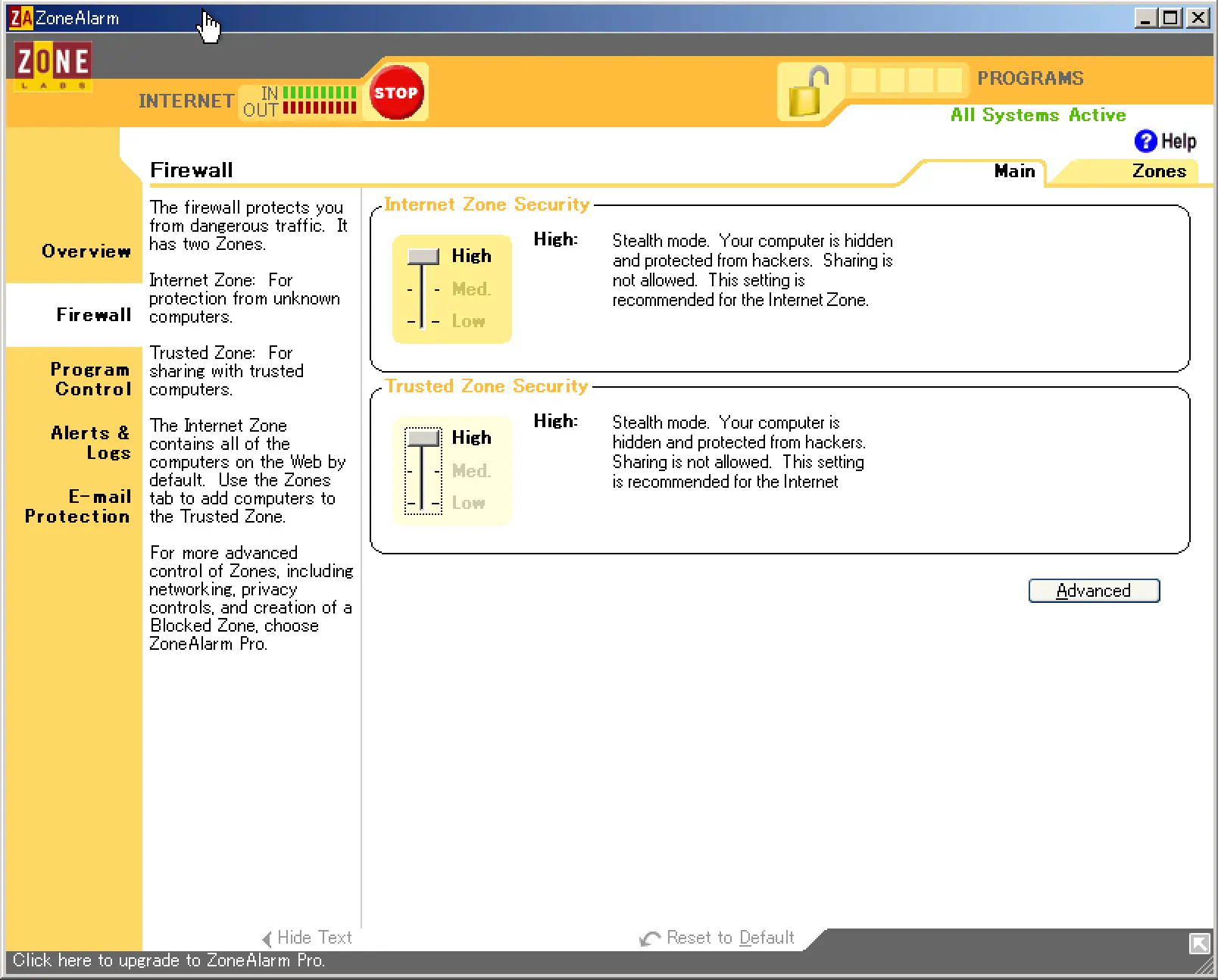Set Trusted Zone security to Med.
This screenshot has width=1218, height=980.
[470, 471]
